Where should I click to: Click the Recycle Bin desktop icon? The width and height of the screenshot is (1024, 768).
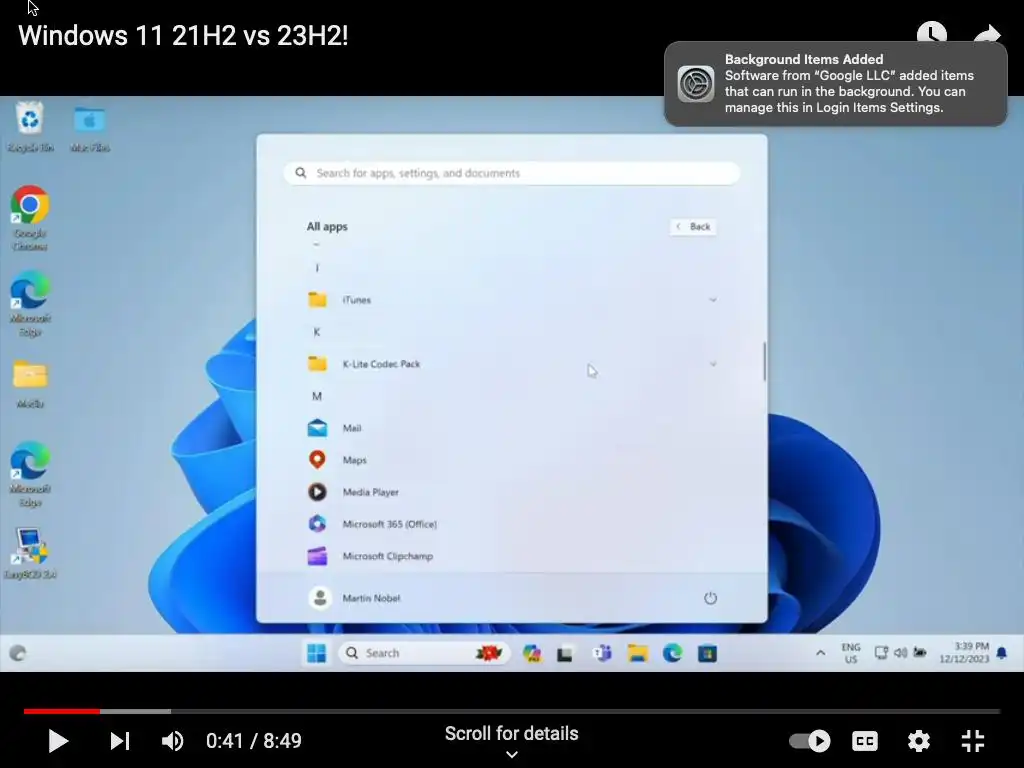[x=30, y=127]
